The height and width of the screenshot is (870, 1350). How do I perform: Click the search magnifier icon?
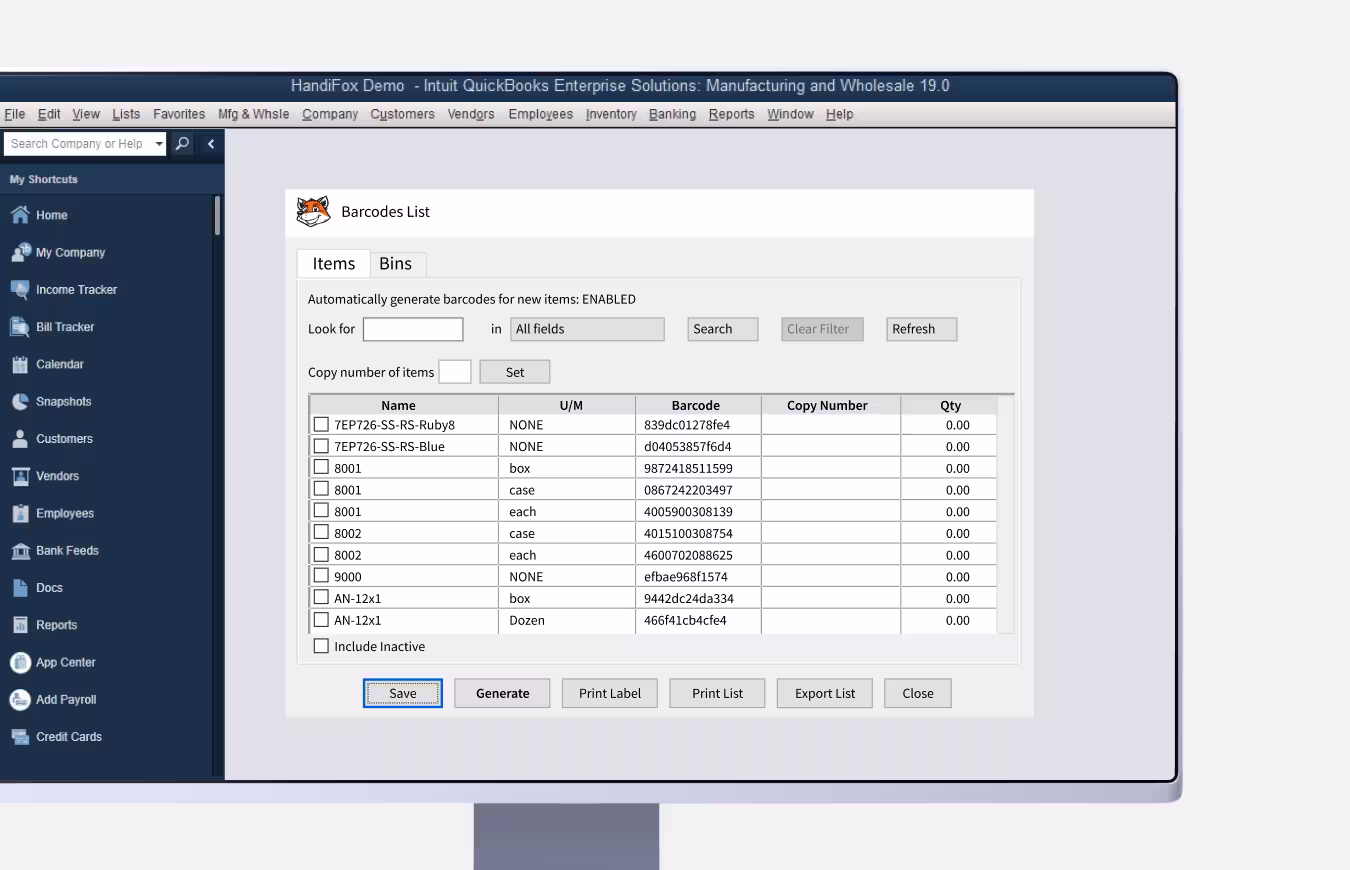[182, 144]
